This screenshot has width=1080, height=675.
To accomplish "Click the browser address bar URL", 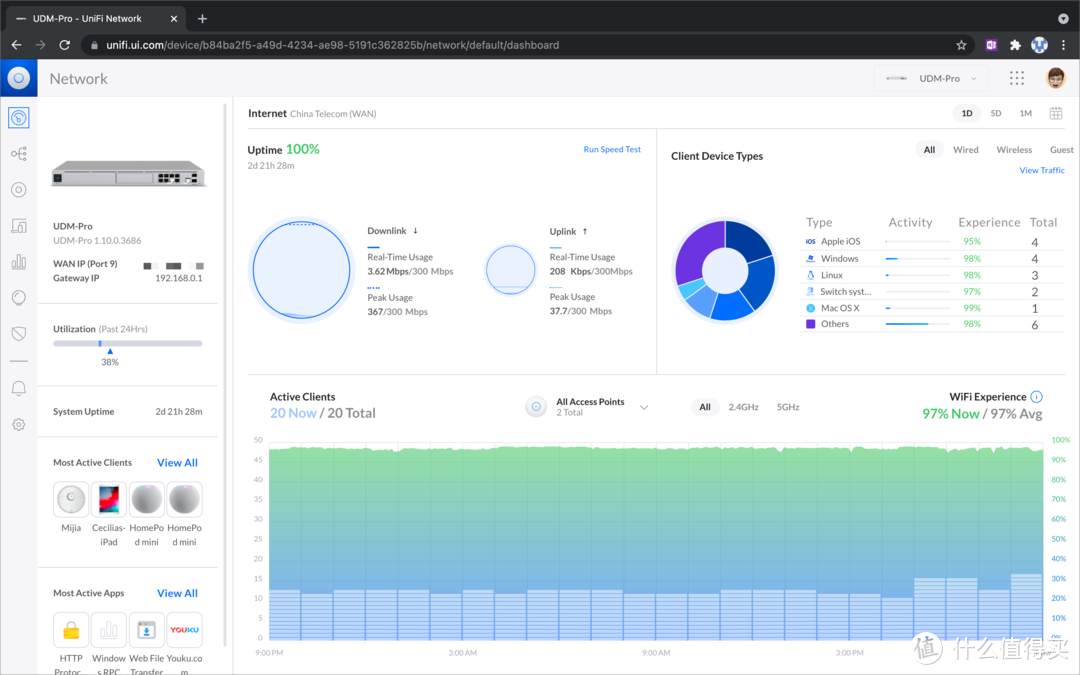I will click(x=332, y=45).
